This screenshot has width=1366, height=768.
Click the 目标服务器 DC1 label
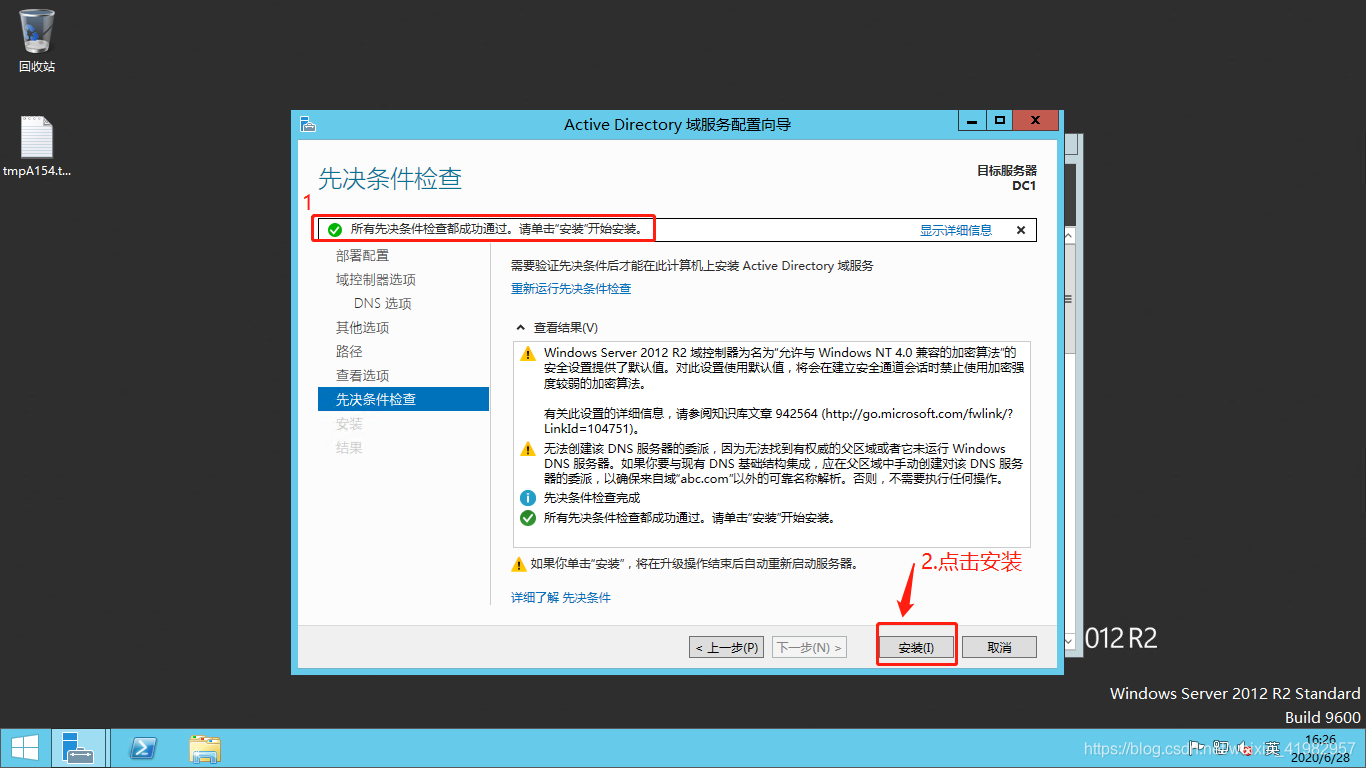(1007, 178)
